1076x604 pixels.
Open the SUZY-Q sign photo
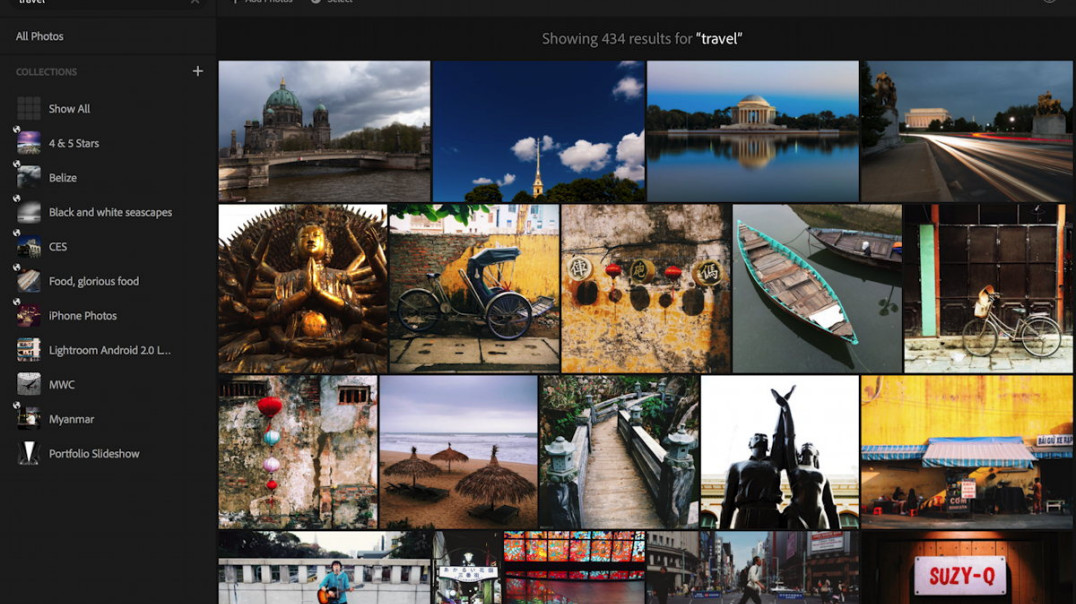coord(967,568)
